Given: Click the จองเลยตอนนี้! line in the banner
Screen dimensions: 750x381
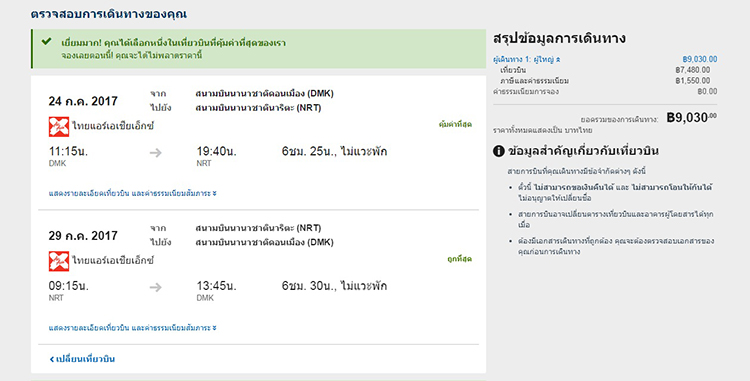Looking at the screenshot, I should (x=132, y=55).
